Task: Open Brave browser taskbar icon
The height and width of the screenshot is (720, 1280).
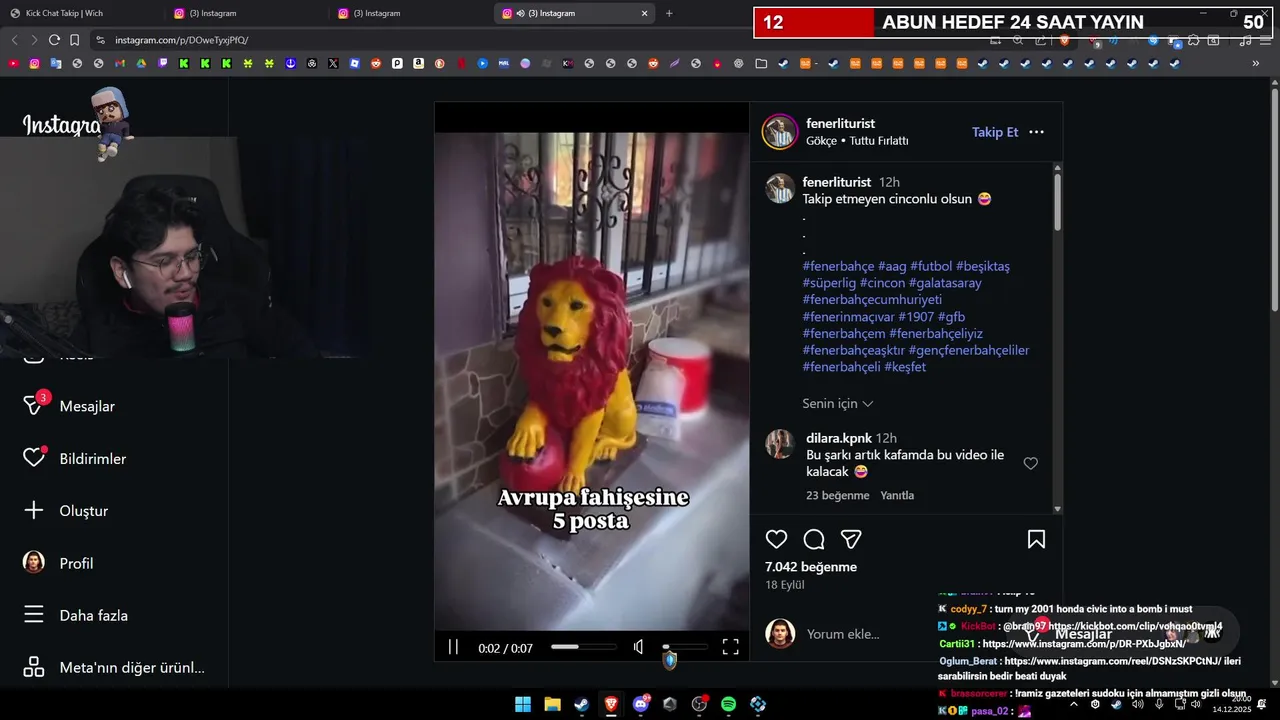Action: click(x=611, y=704)
